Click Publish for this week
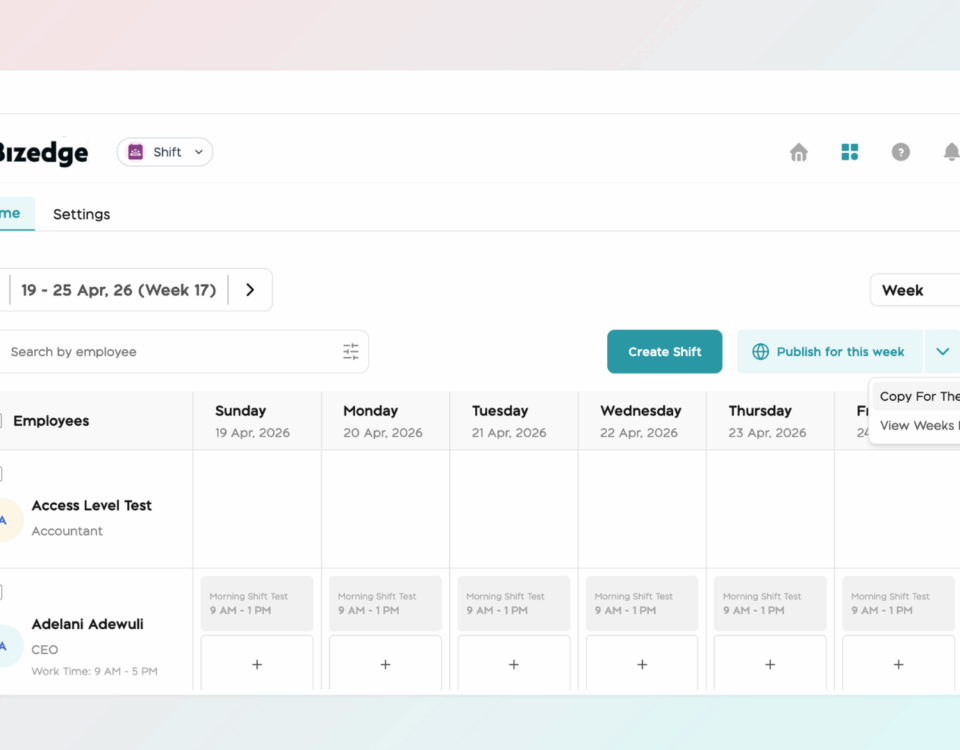This screenshot has height=750, width=960. click(x=830, y=352)
